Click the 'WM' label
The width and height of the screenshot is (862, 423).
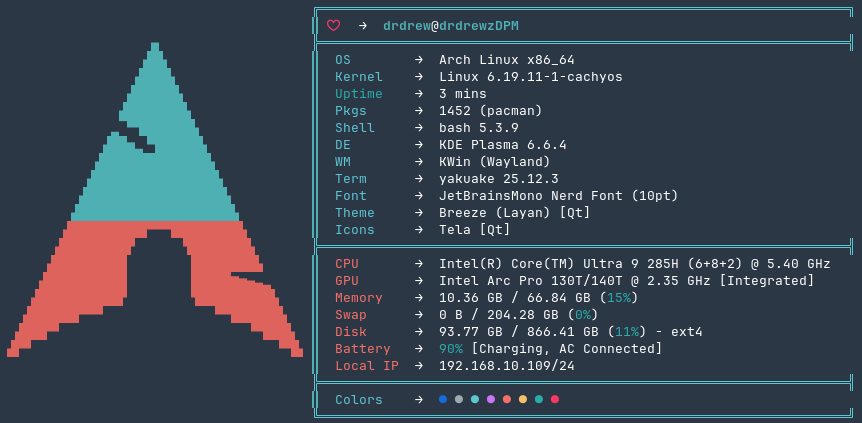point(343,162)
